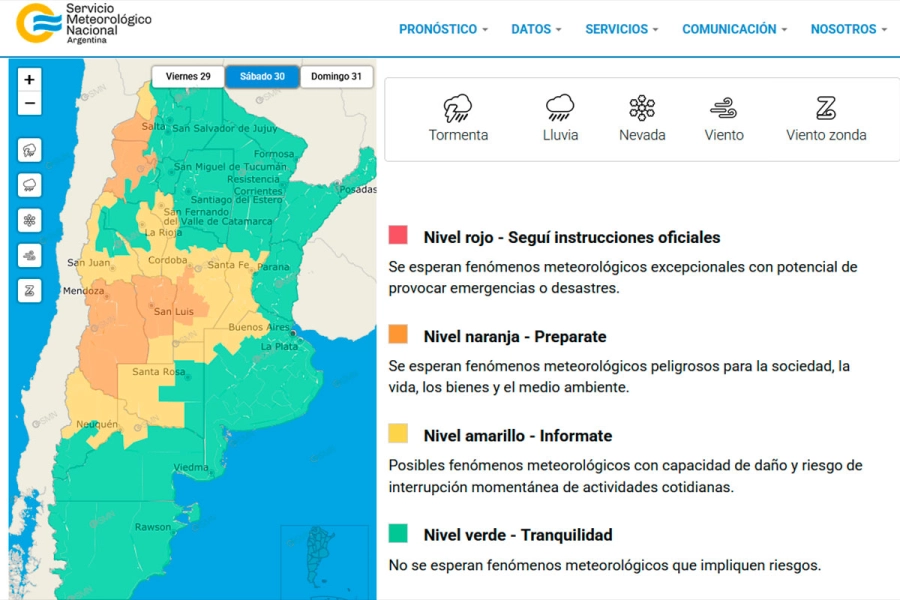Open the NOSOTROS navigation link
This screenshot has height=600, width=900.
coord(848,29)
